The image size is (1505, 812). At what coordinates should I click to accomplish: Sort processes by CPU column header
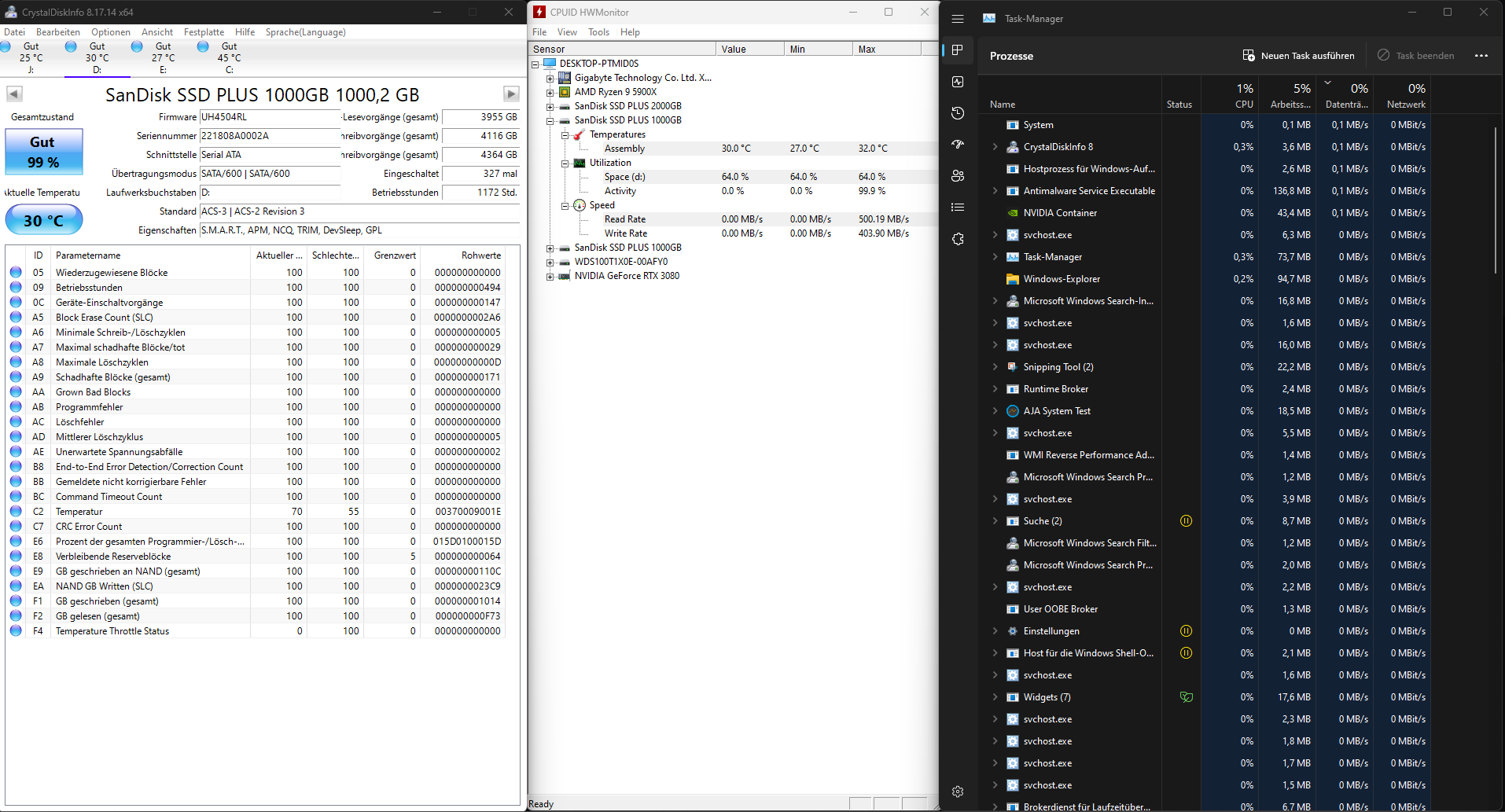(1229, 96)
